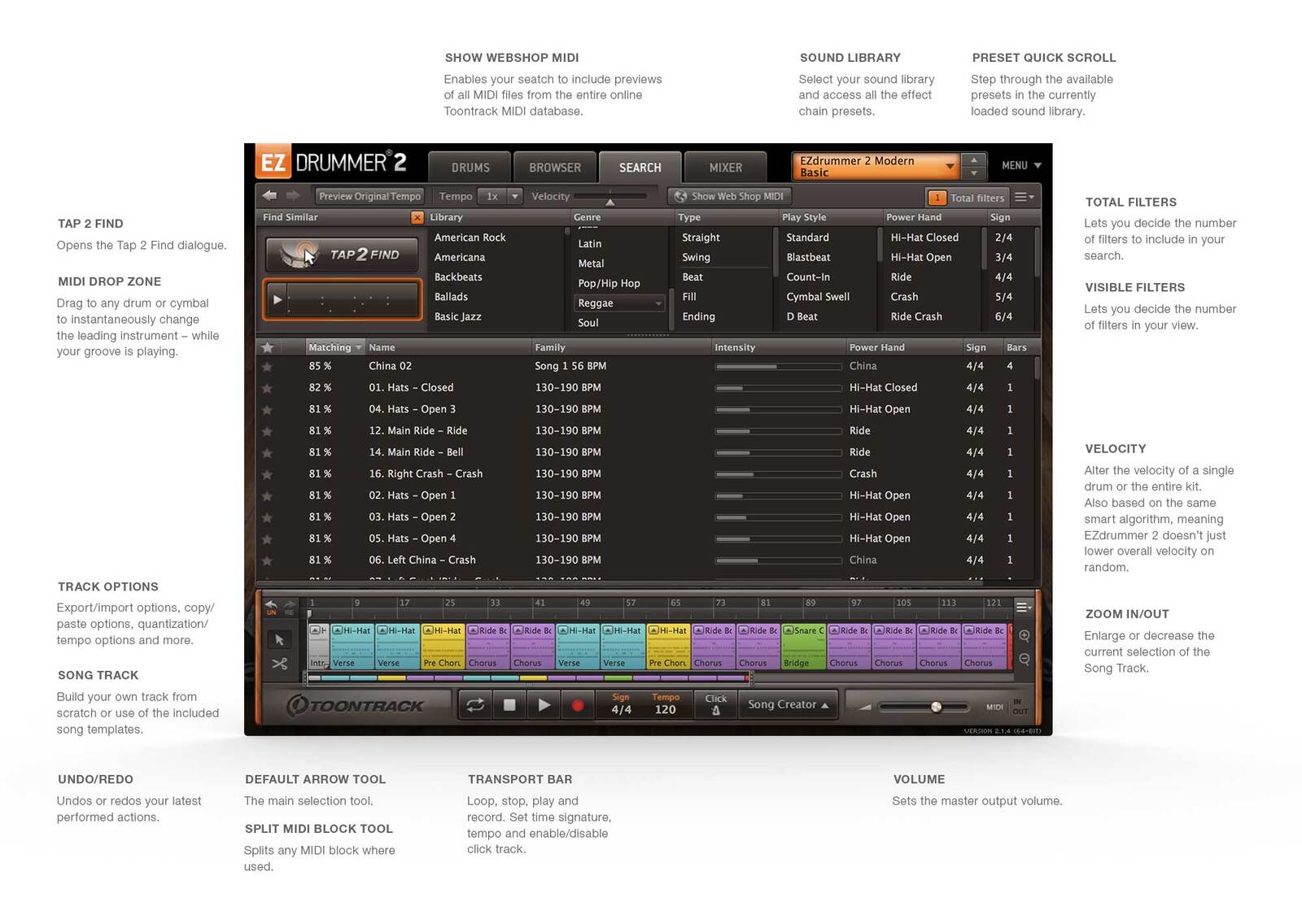Adjust the master volume slider knob
The image size is (1302, 924).
coord(936,707)
